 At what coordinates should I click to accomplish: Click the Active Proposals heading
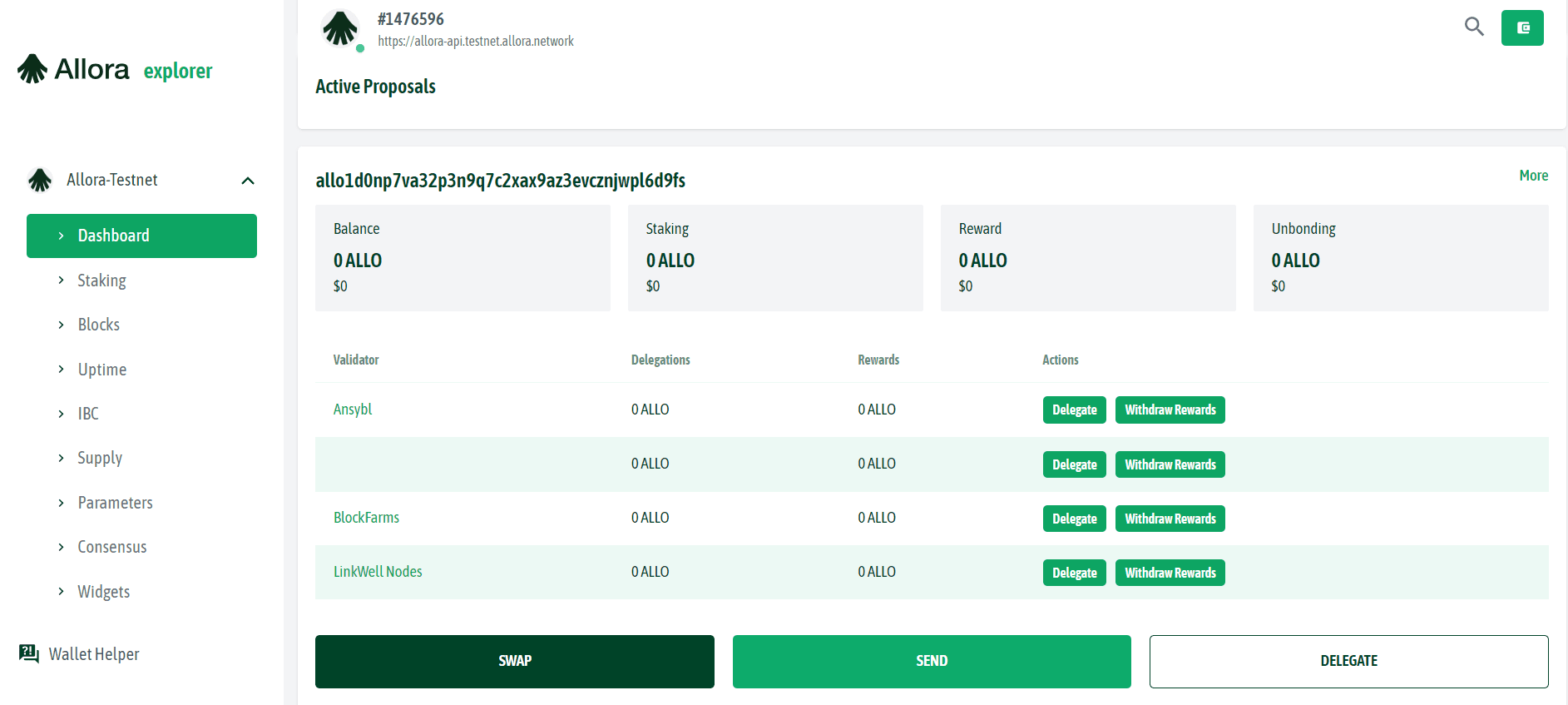375,87
